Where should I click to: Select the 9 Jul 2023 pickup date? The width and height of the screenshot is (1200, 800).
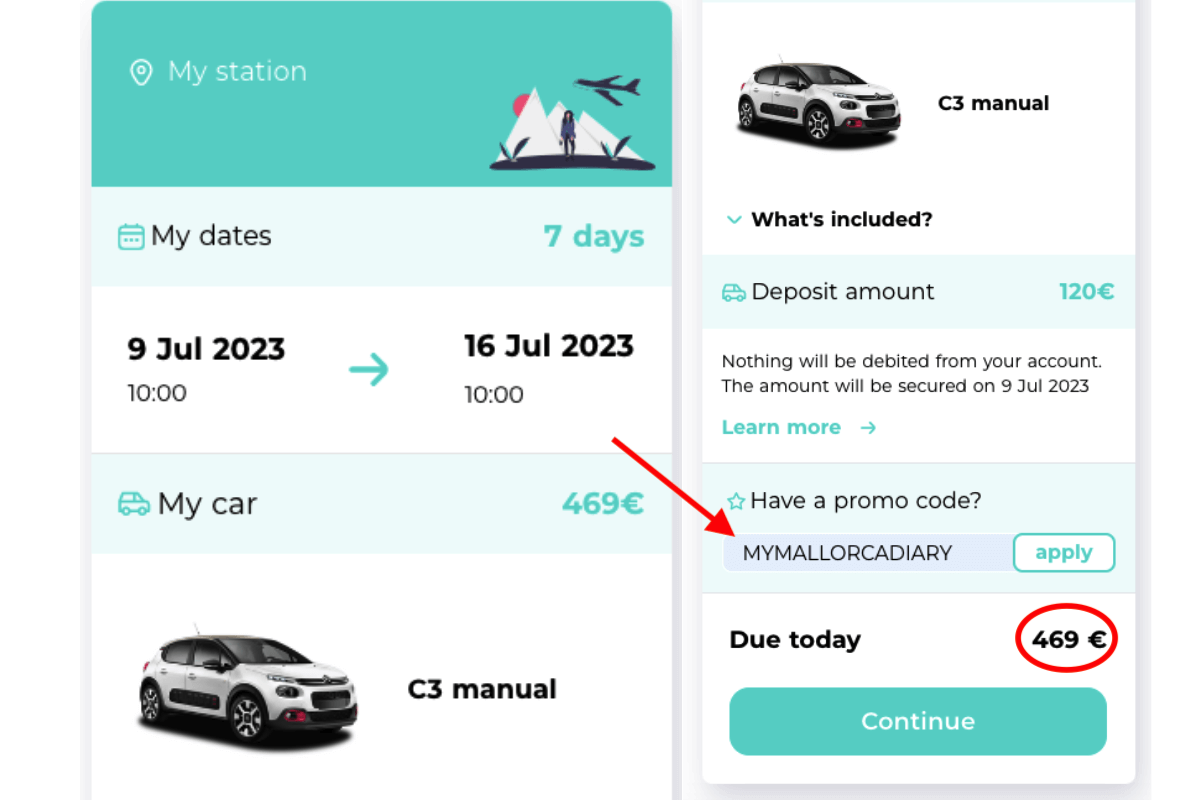tap(206, 349)
